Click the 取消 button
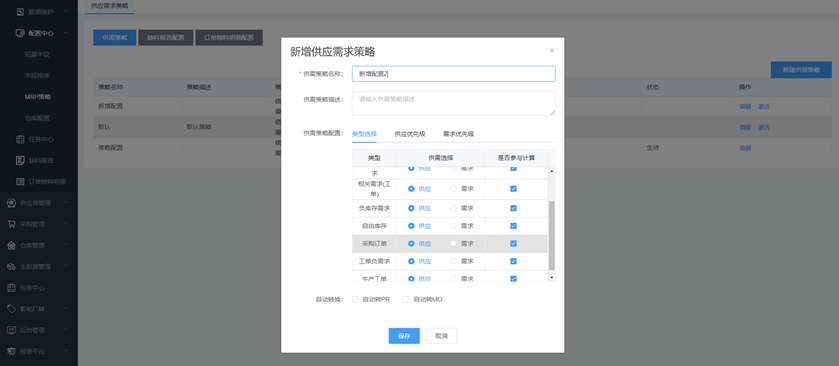This screenshot has width=839, height=366. pyautogui.click(x=441, y=336)
